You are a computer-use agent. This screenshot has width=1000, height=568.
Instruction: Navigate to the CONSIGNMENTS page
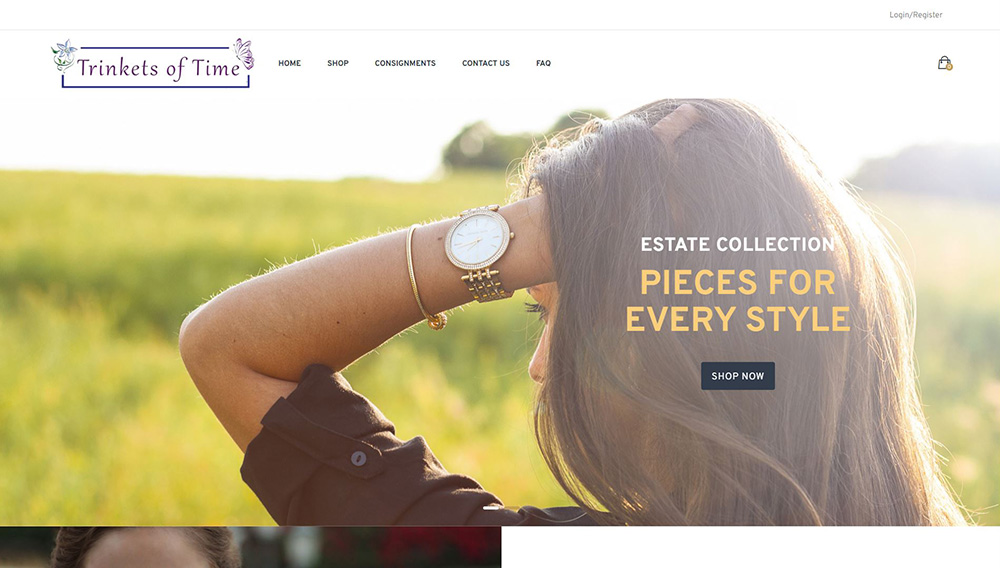pos(405,63)
